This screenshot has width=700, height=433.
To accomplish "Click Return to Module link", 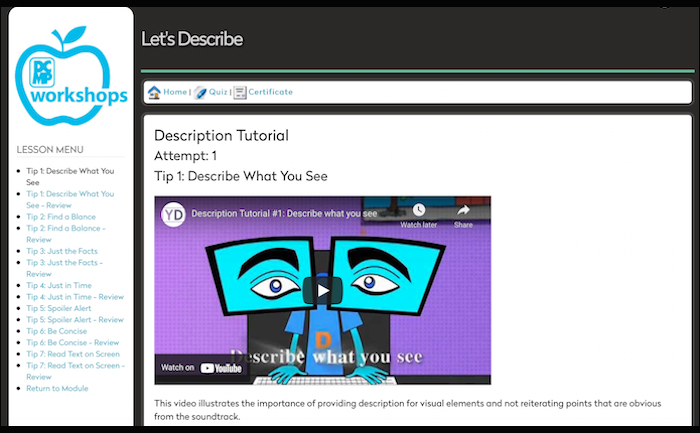I will [57, 388].
